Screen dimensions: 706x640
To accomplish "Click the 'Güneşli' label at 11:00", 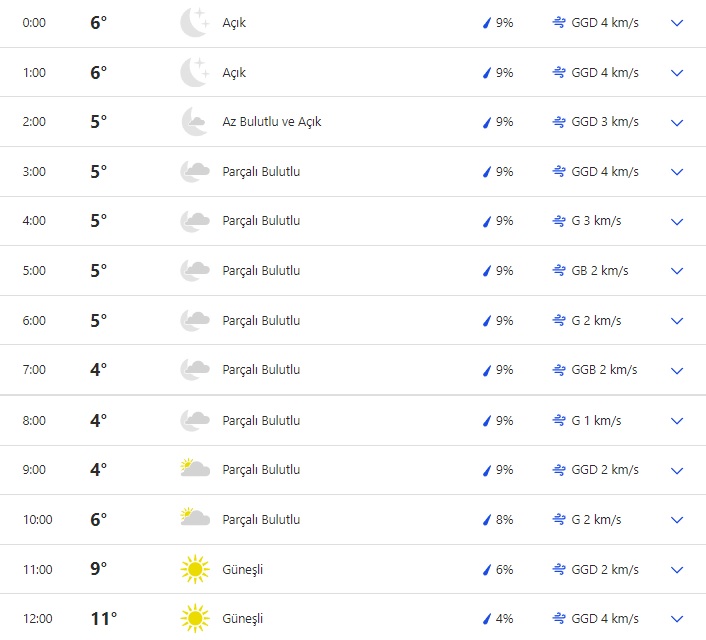I will point(243,569).
